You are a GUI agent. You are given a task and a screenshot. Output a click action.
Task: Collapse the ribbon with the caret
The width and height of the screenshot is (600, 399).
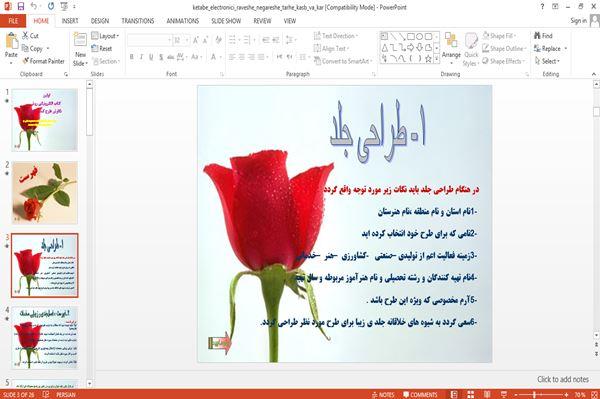pyautogui.click(x=593, y=74)
